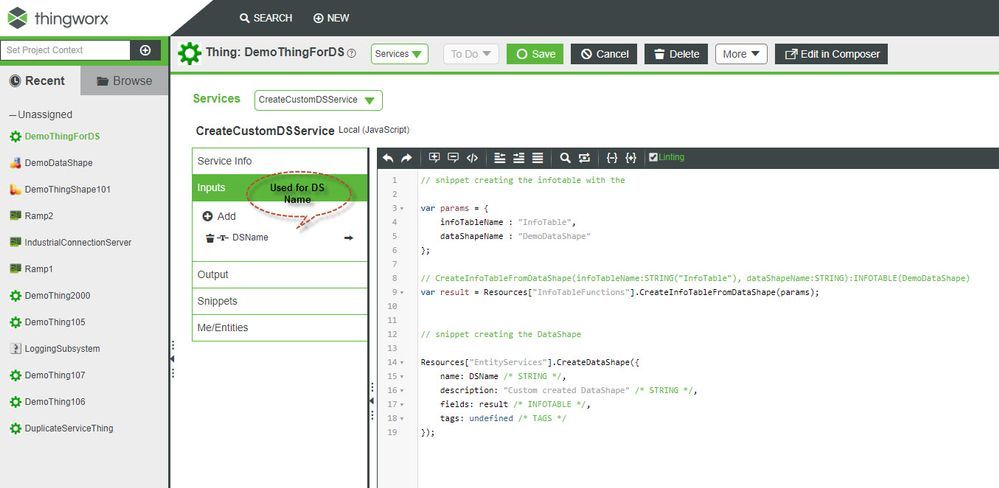Viewport: 999px width, 488px height.
Task: Click the auto-format lines icon
Action: coord(538,158)
